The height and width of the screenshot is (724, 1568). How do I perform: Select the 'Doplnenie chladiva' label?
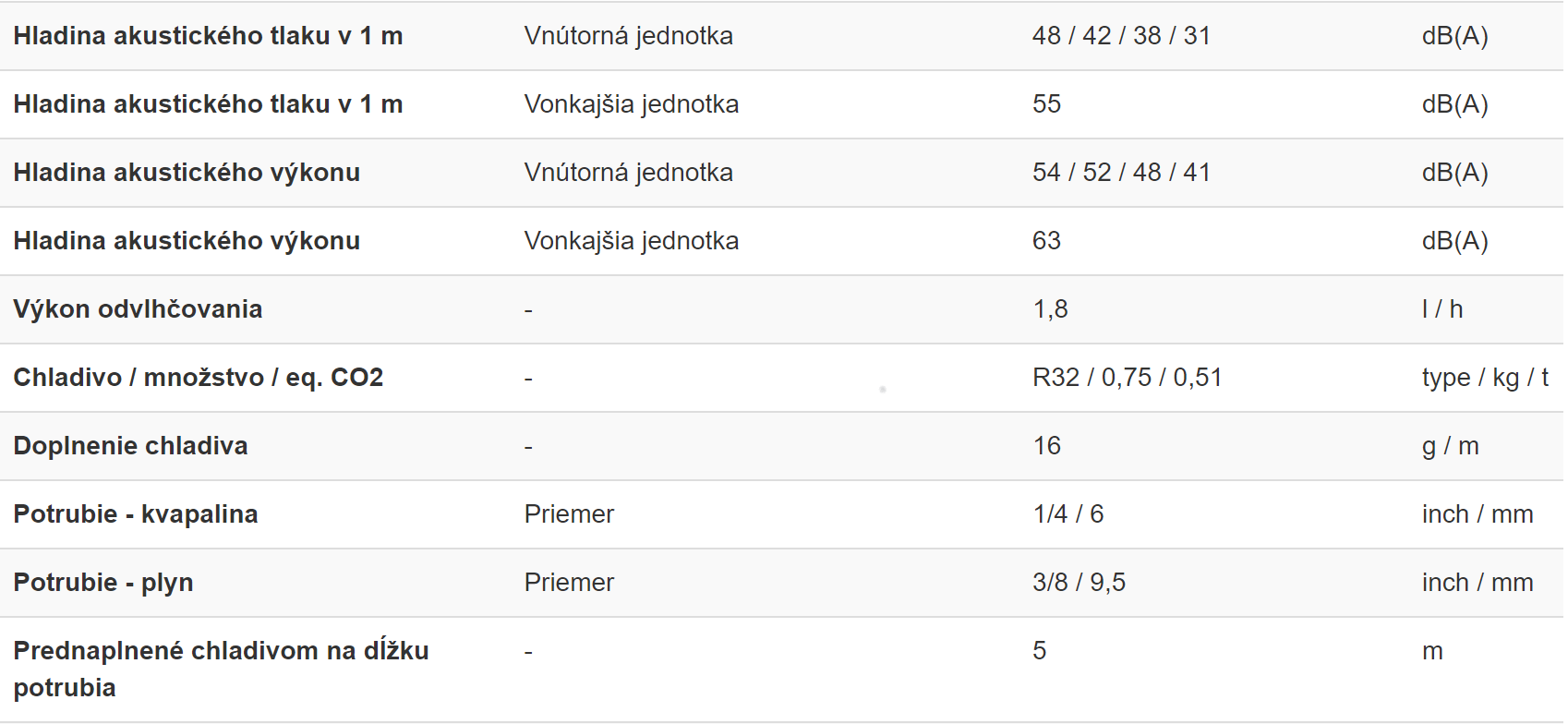tap(130, 446)
